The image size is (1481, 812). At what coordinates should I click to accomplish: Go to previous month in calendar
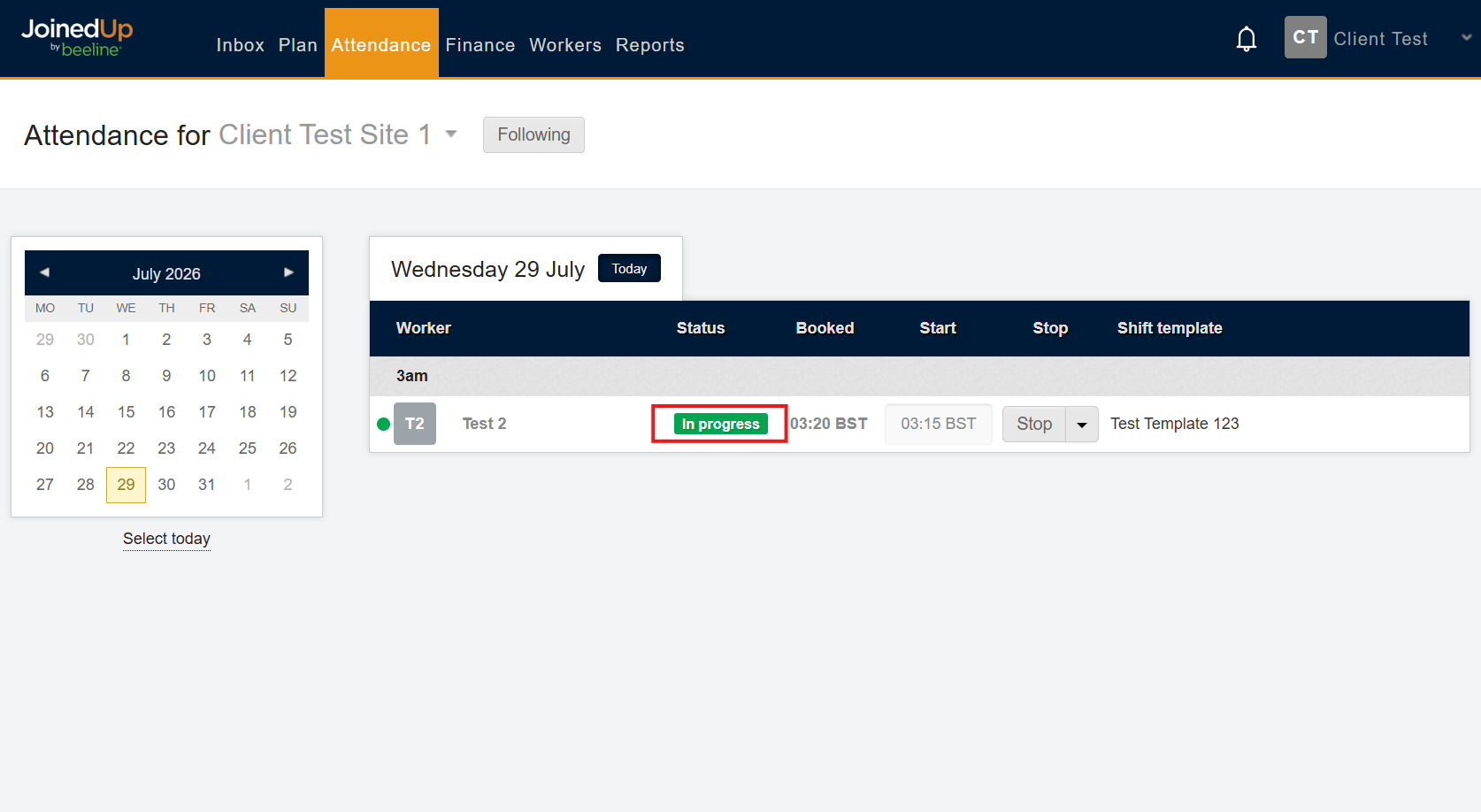point(44,272)
